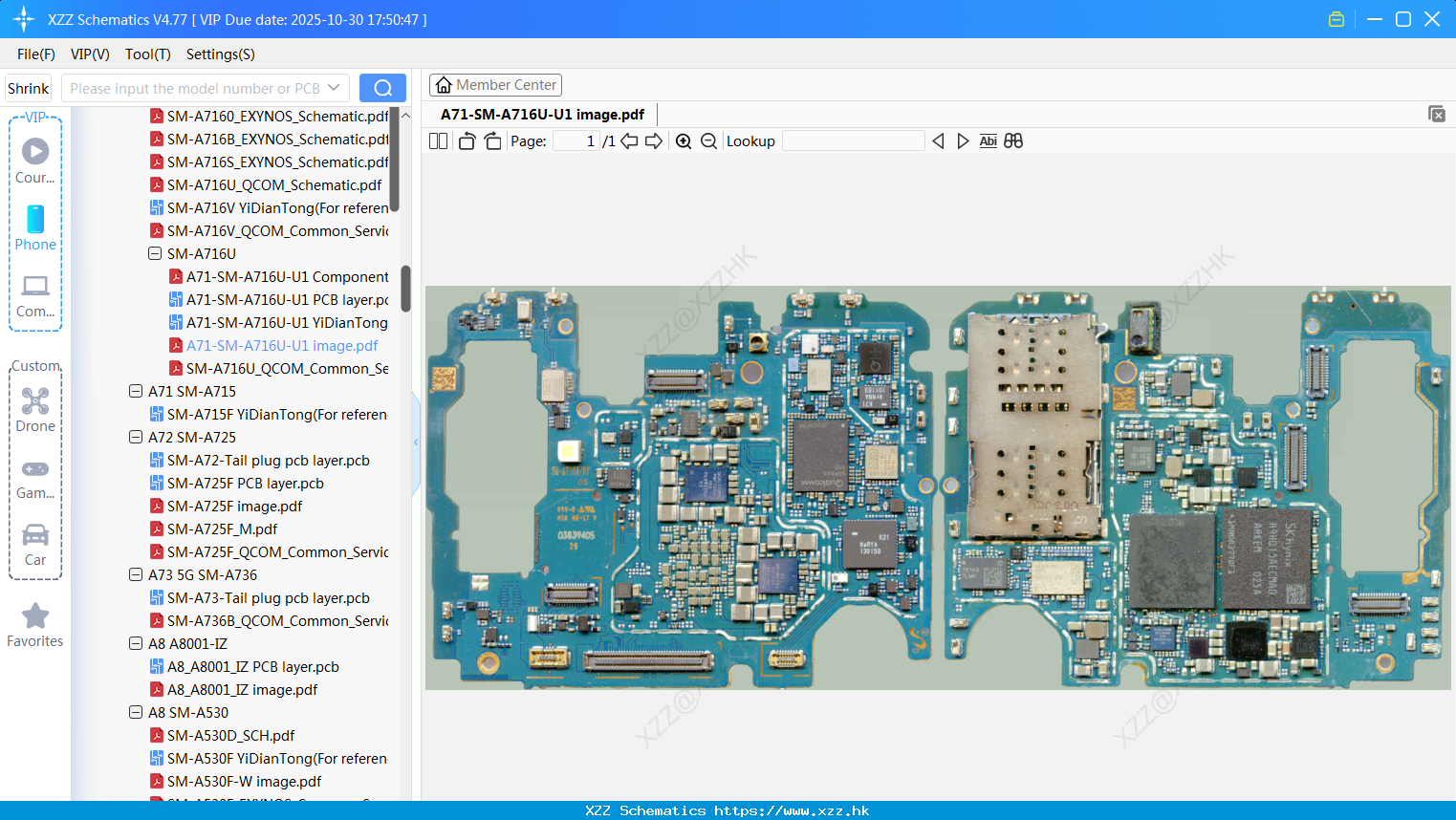Open SM-A716B_EXYNOS_Schematic.pdf
Image resolution: width=1456 pixels, height=820 pixels.
coord(270,139)
